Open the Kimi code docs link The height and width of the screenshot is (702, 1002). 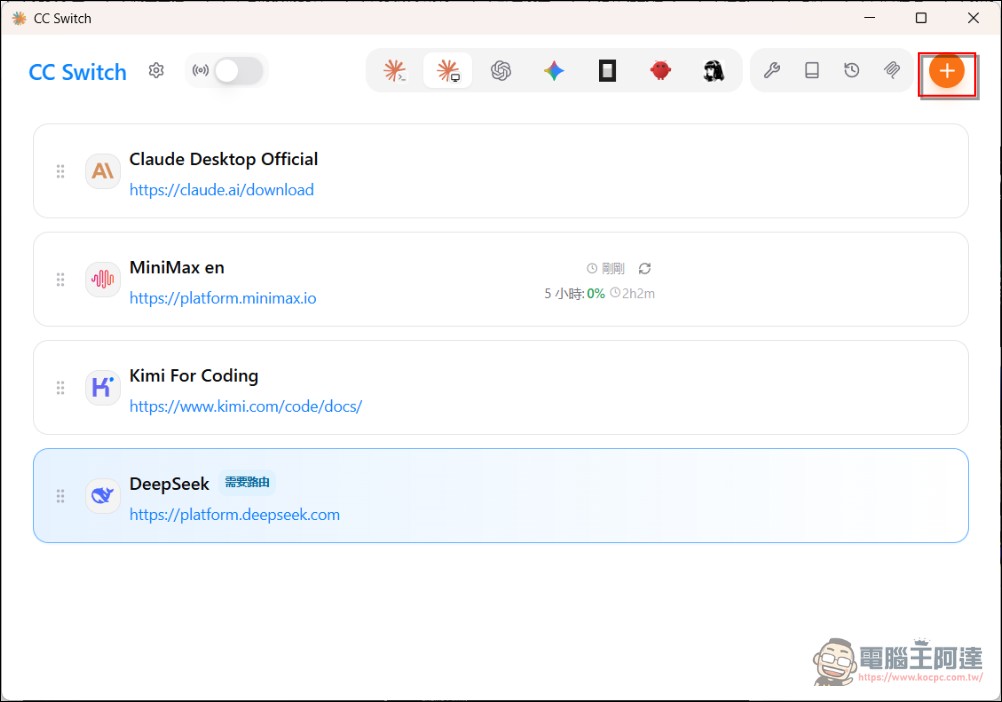[x=245, y=406]
